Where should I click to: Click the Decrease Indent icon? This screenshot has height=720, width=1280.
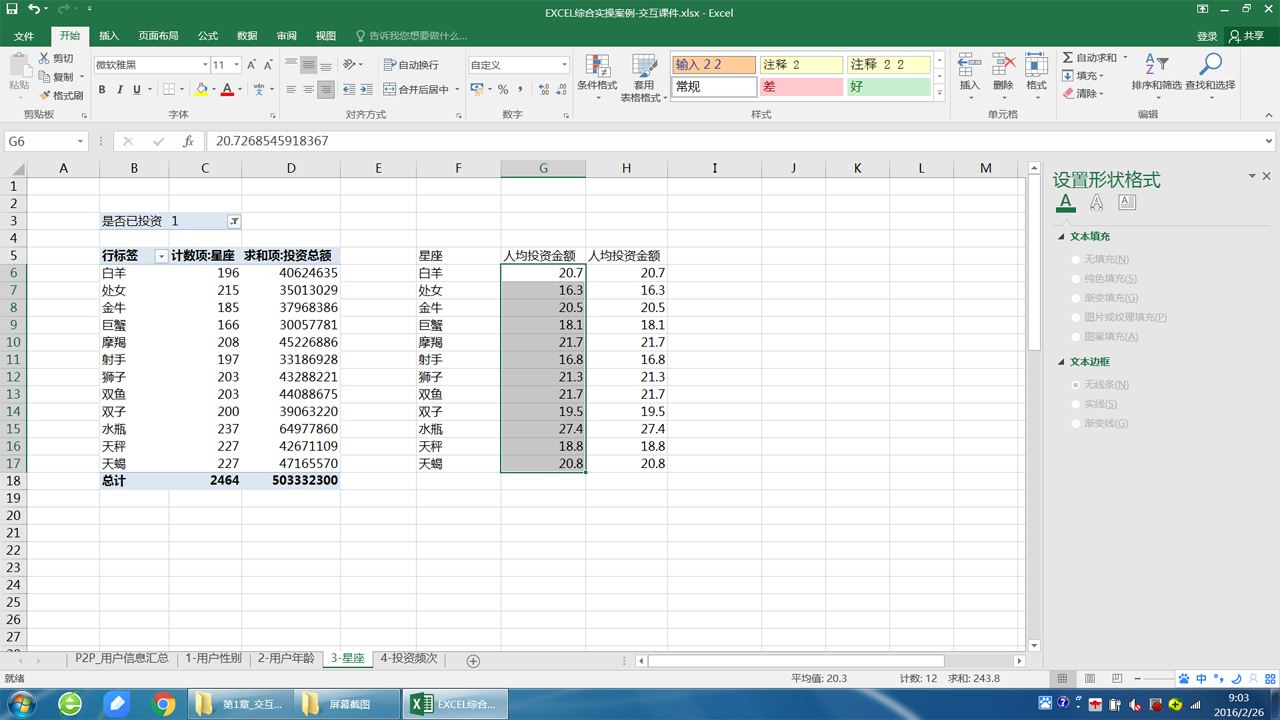coord(350,89)
